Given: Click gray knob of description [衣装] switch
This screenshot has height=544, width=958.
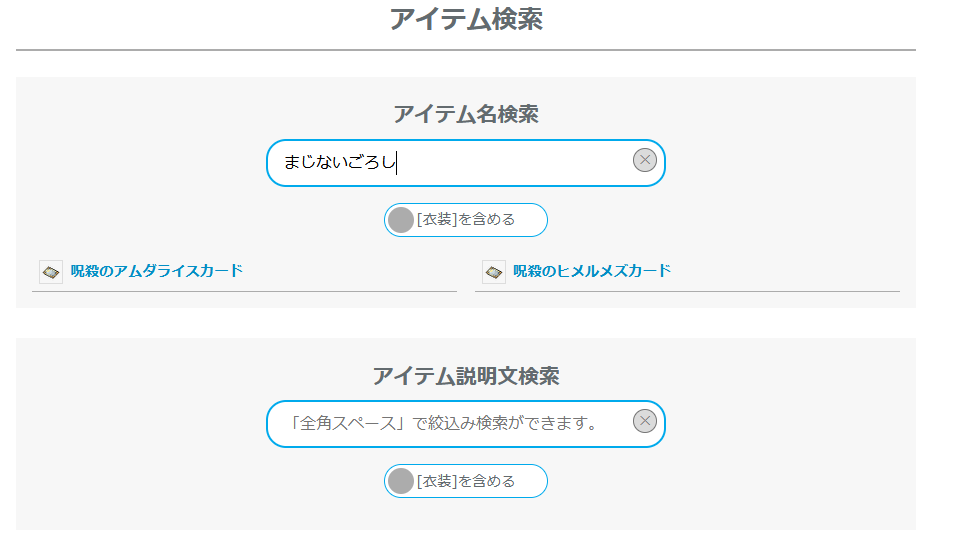Looking at the screenshot, I should click(x=401, y=481).
